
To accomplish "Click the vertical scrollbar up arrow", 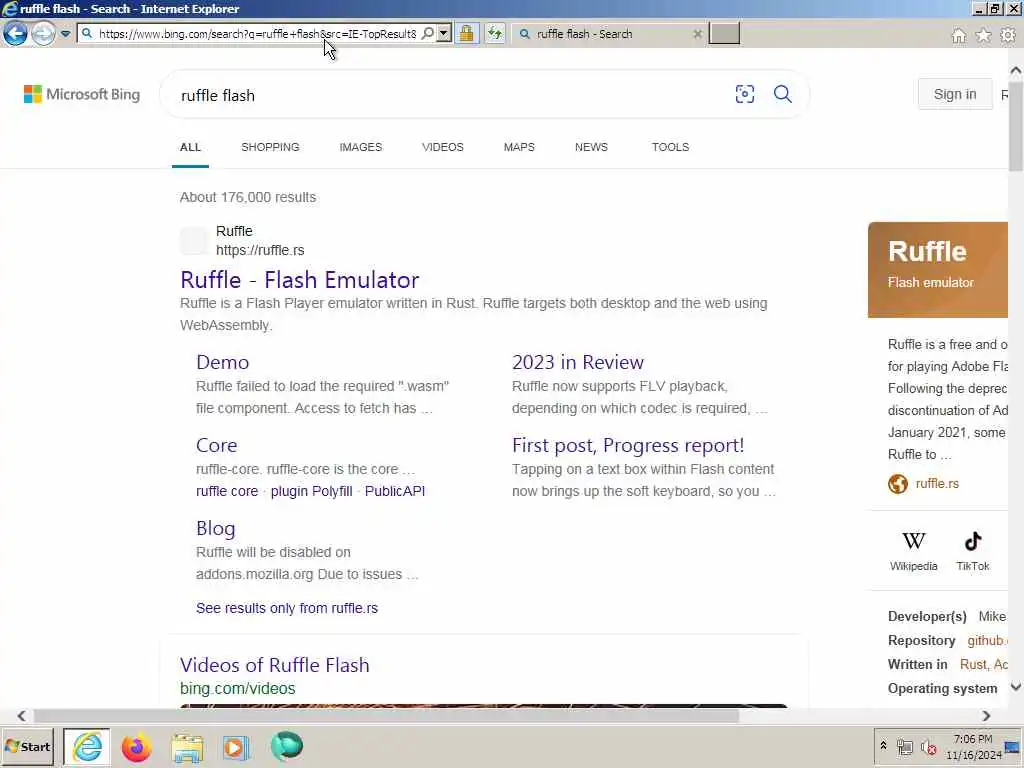I will pos(1016,71).
